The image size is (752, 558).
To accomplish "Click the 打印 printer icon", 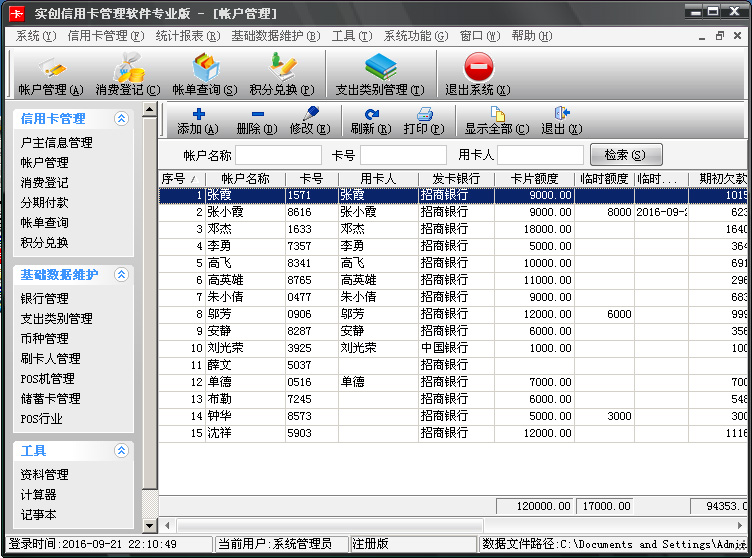I will point(423,121).
